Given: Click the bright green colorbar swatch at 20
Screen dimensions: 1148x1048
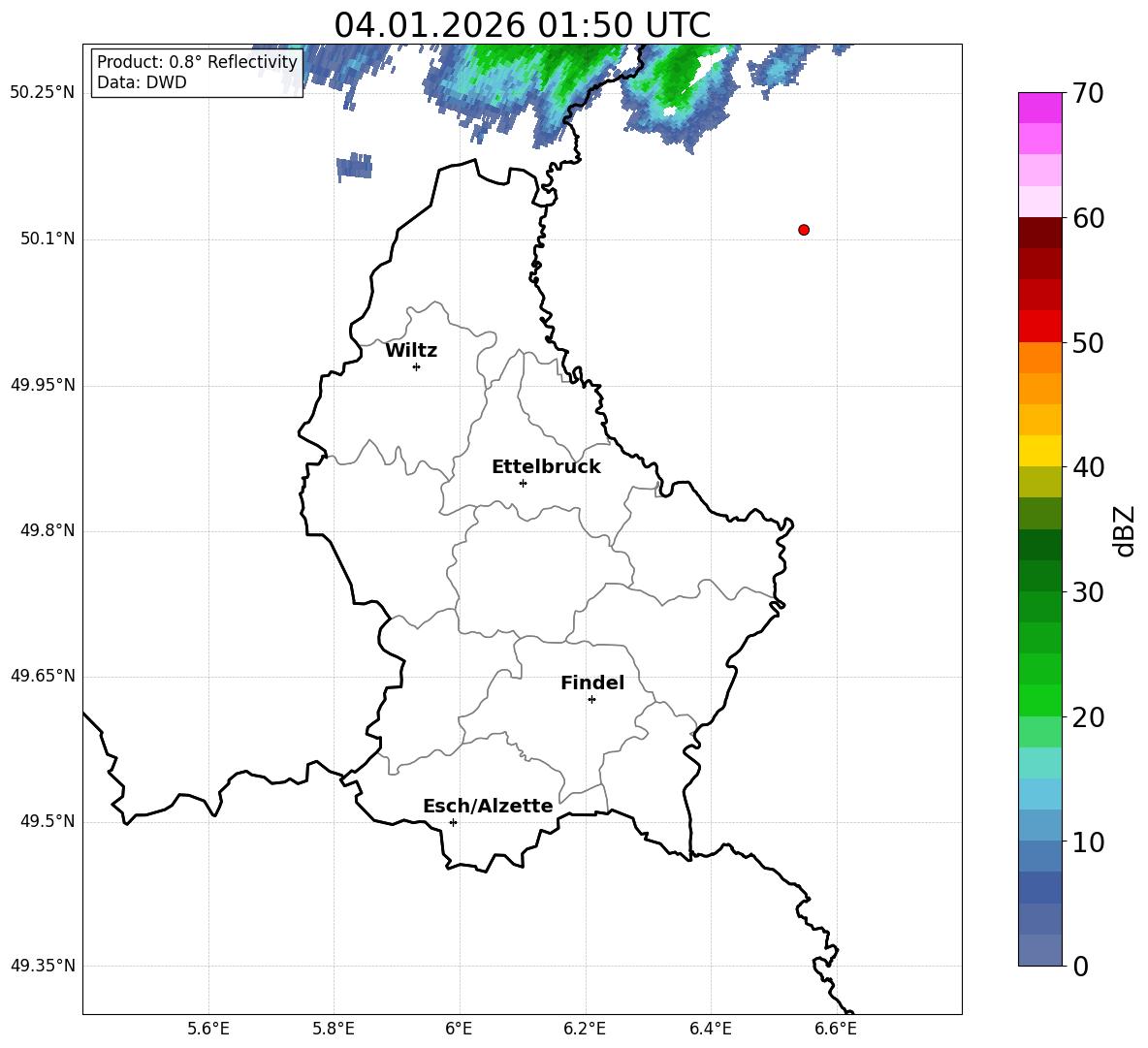Looking at the screenshot, I should [1040, 700].
